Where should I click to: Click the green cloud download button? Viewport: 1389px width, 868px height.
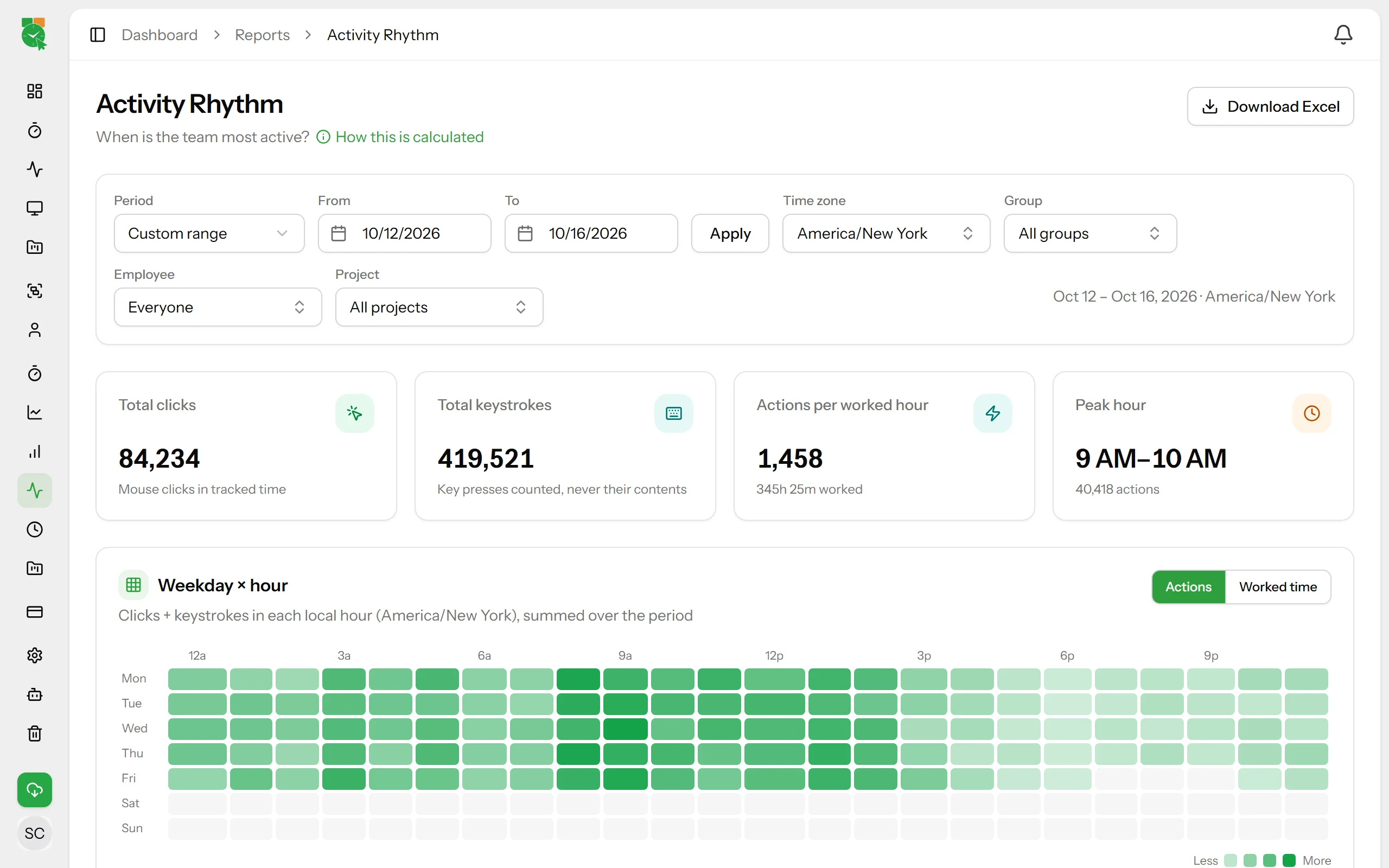click(x=34, y=790)
